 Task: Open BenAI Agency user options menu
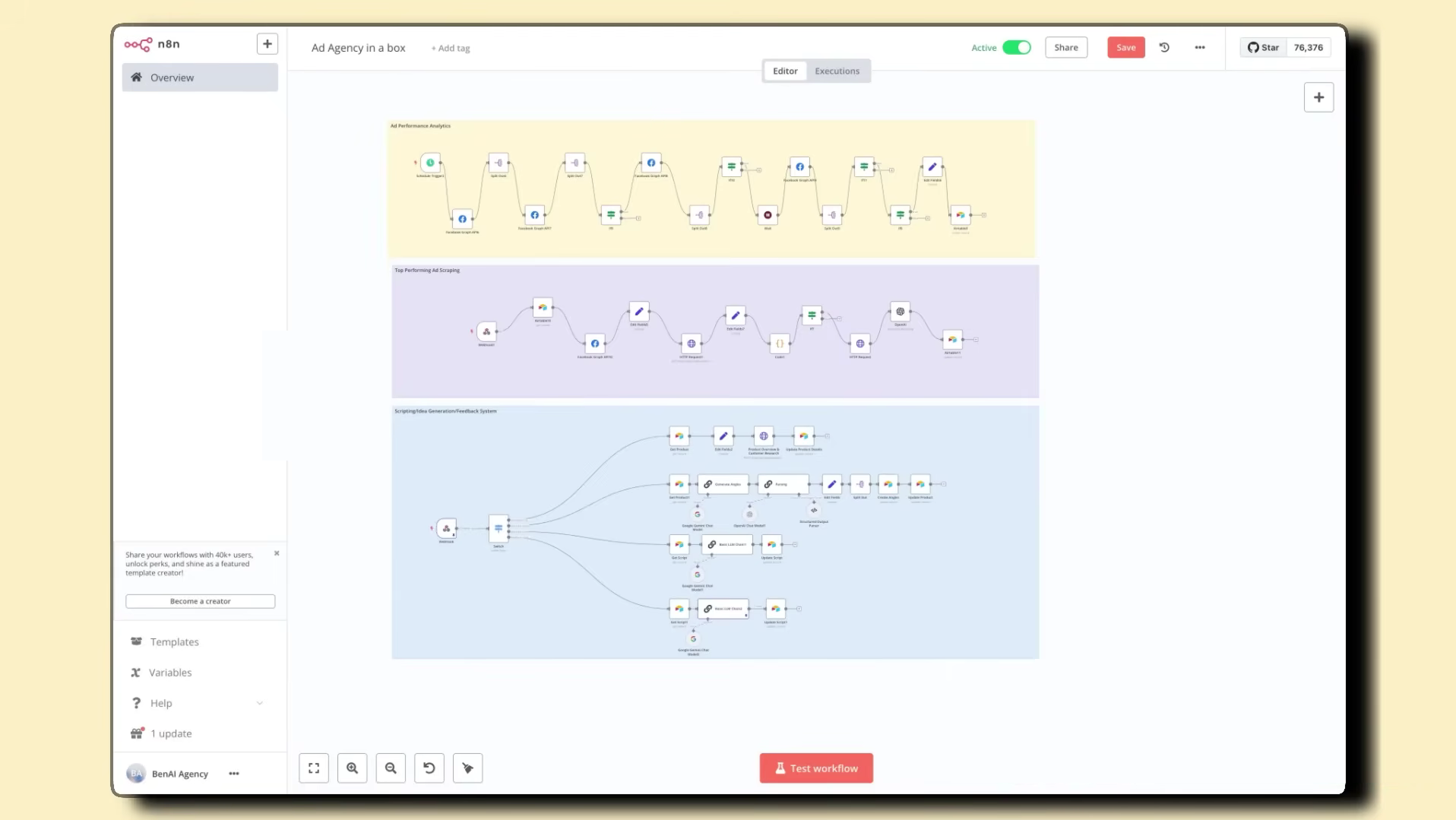pos(234,774)
